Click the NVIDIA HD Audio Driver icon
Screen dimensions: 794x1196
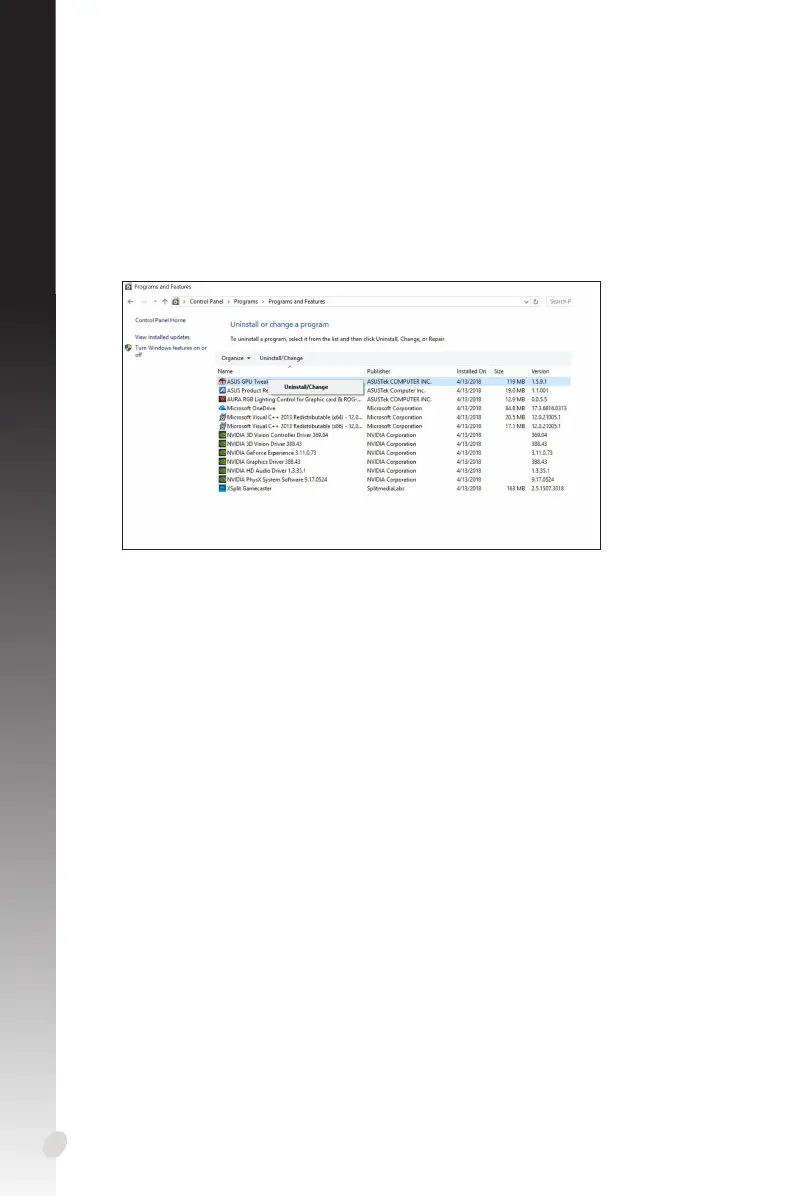pos(222,471)
